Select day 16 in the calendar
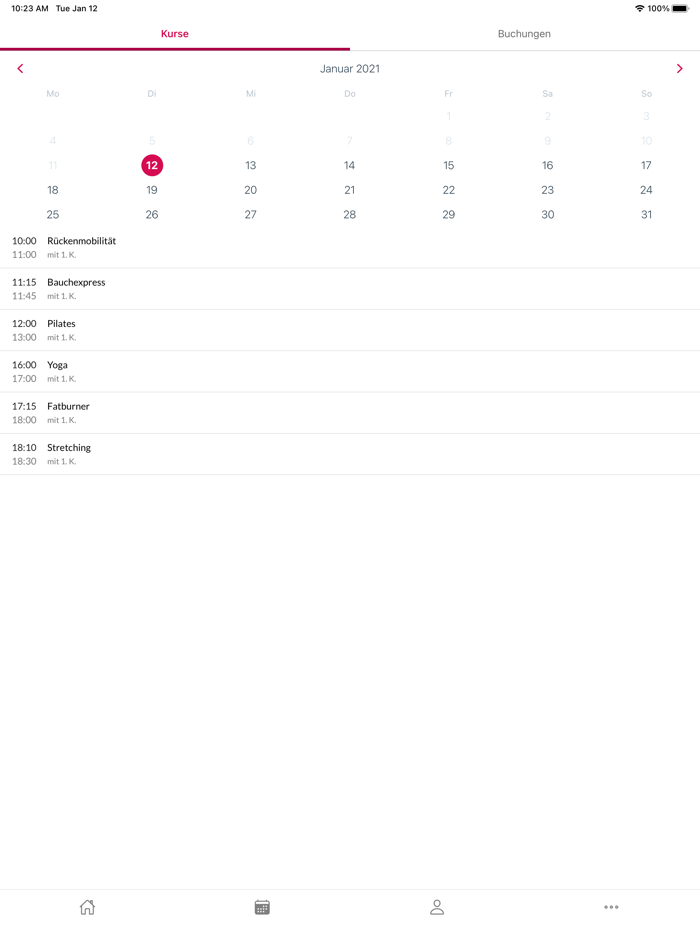Image resolution: width=700 pixels, height=934 pixels. [x=547, y=165]
